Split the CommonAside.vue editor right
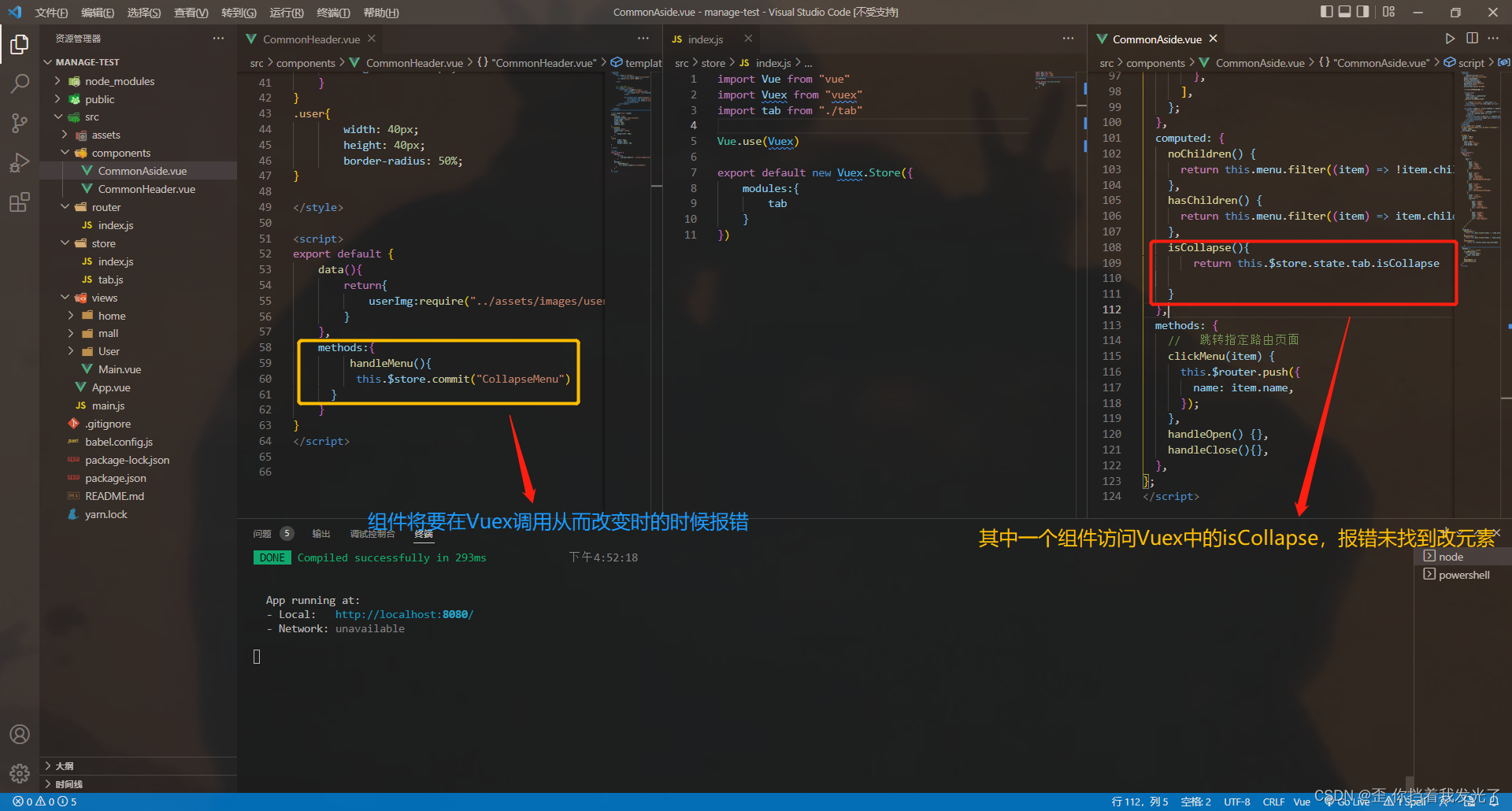This screenshot has height=811, width=1512. coord(1472,39)
